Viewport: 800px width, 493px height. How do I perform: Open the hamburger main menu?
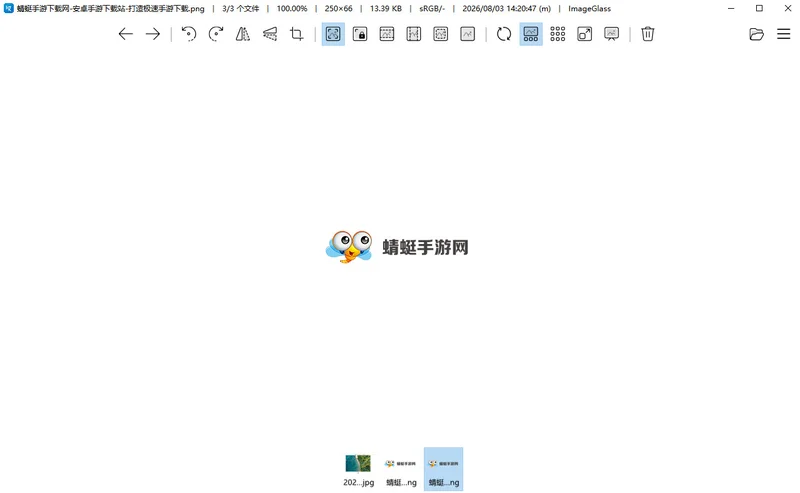point(784,34)
